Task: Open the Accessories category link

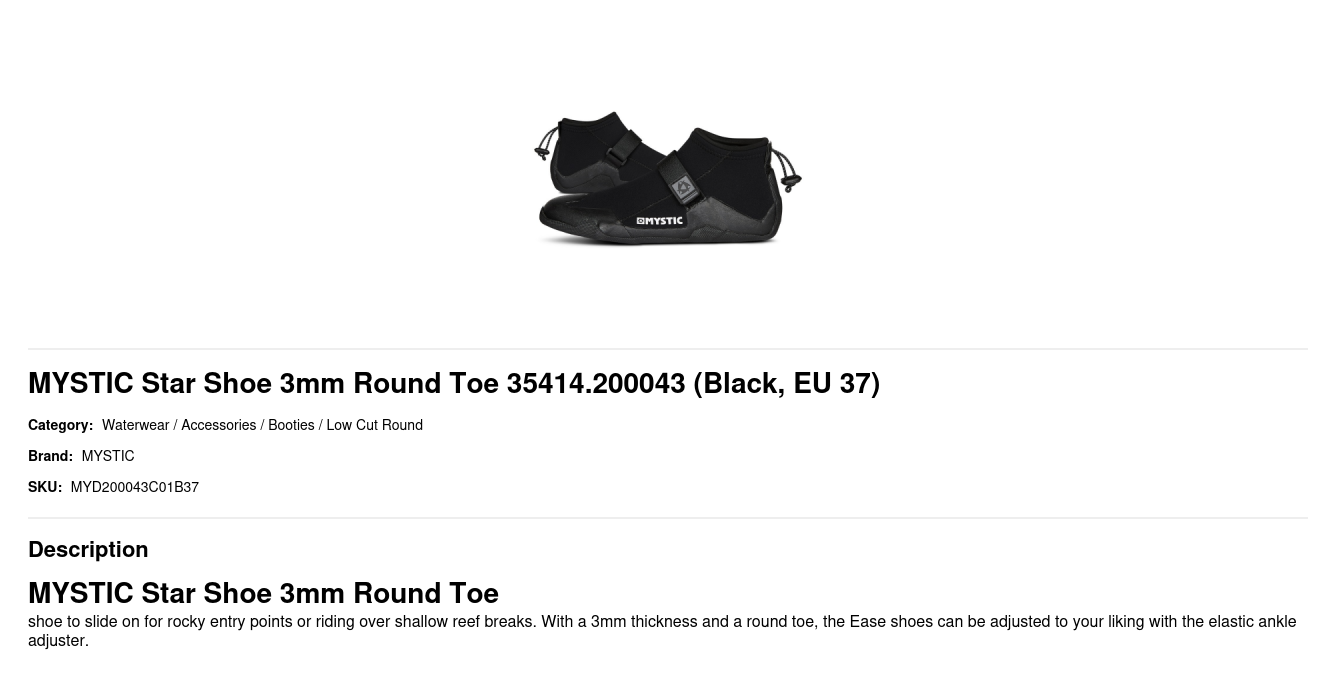Action: 218,425
